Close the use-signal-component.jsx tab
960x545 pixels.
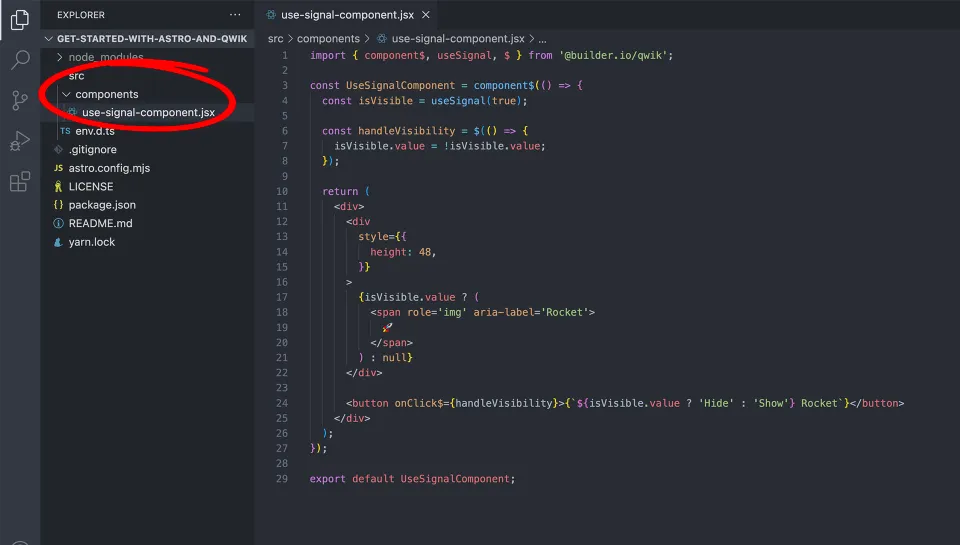point(426,15)
